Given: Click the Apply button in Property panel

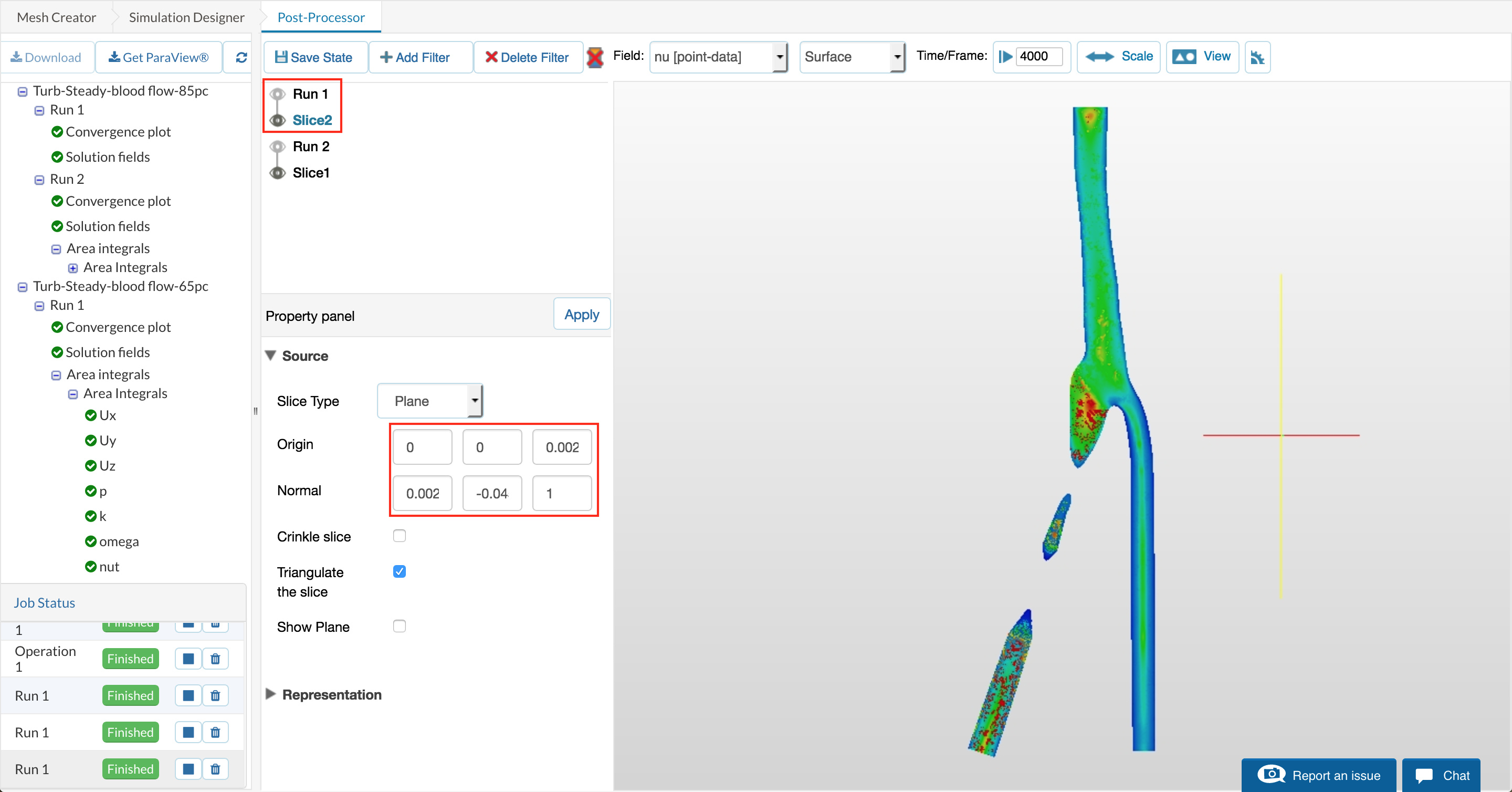Looking at the screenshot, I should [x=581, y=315].
